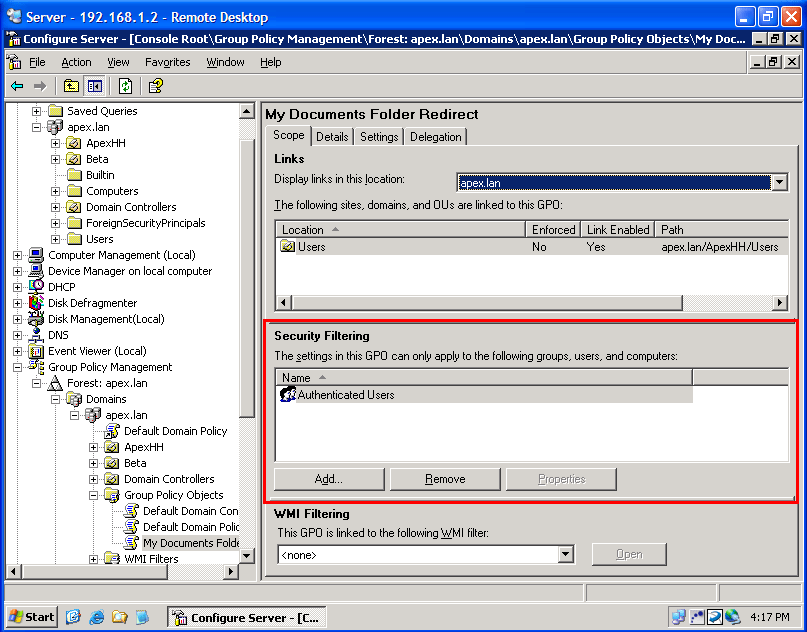The width and height of the screenshot is (807, 632).
Task: Select the Saved Queries folder icon
Action: [x=55, y=111]
